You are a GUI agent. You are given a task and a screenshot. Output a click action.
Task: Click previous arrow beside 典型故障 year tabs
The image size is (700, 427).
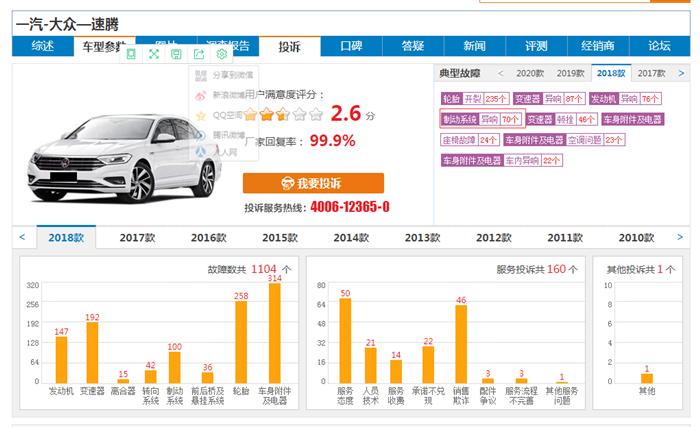[500, 73]
